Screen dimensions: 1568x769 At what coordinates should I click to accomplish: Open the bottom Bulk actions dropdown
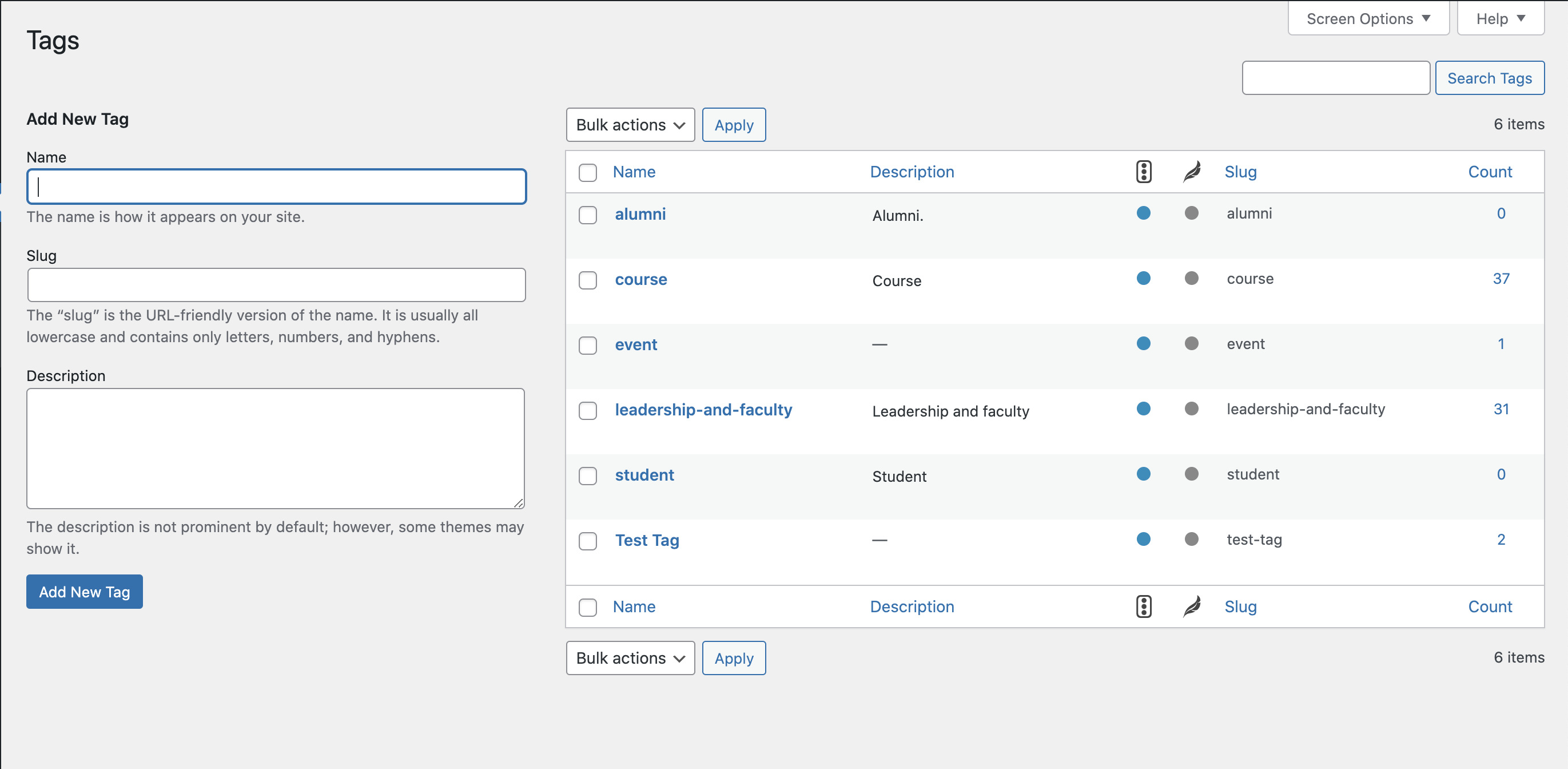[630, 658]
